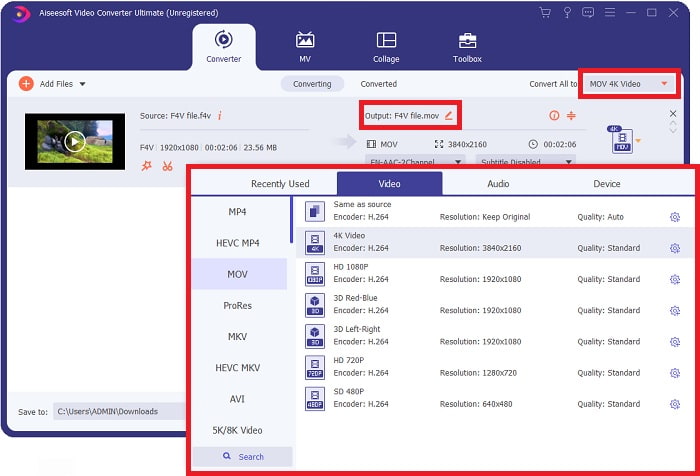The image size is (700, 476).
Task: Open the hamburger menu icon
Action: click(x=609, y=13)
